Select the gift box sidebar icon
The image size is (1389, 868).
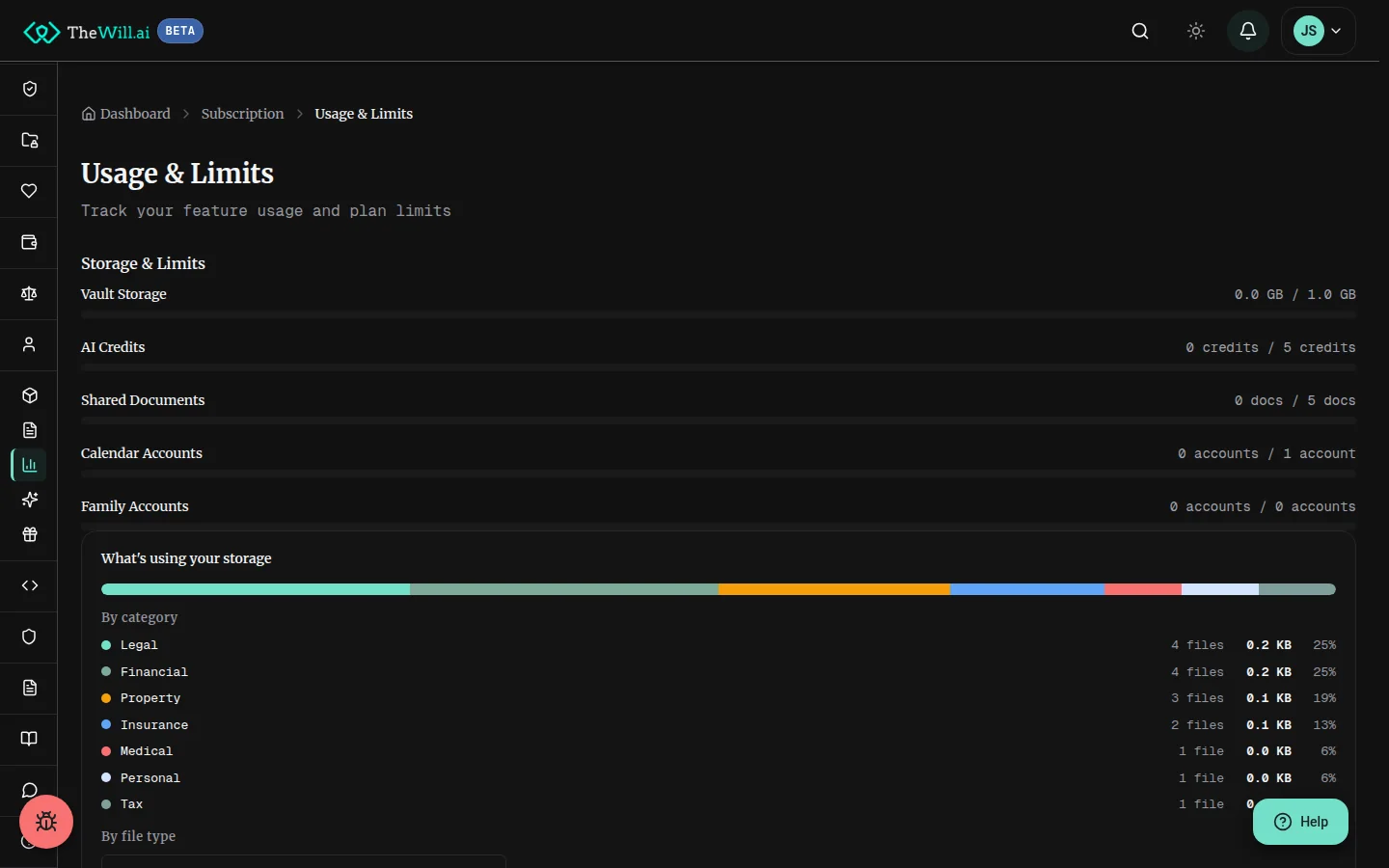[x=30, y=534]
